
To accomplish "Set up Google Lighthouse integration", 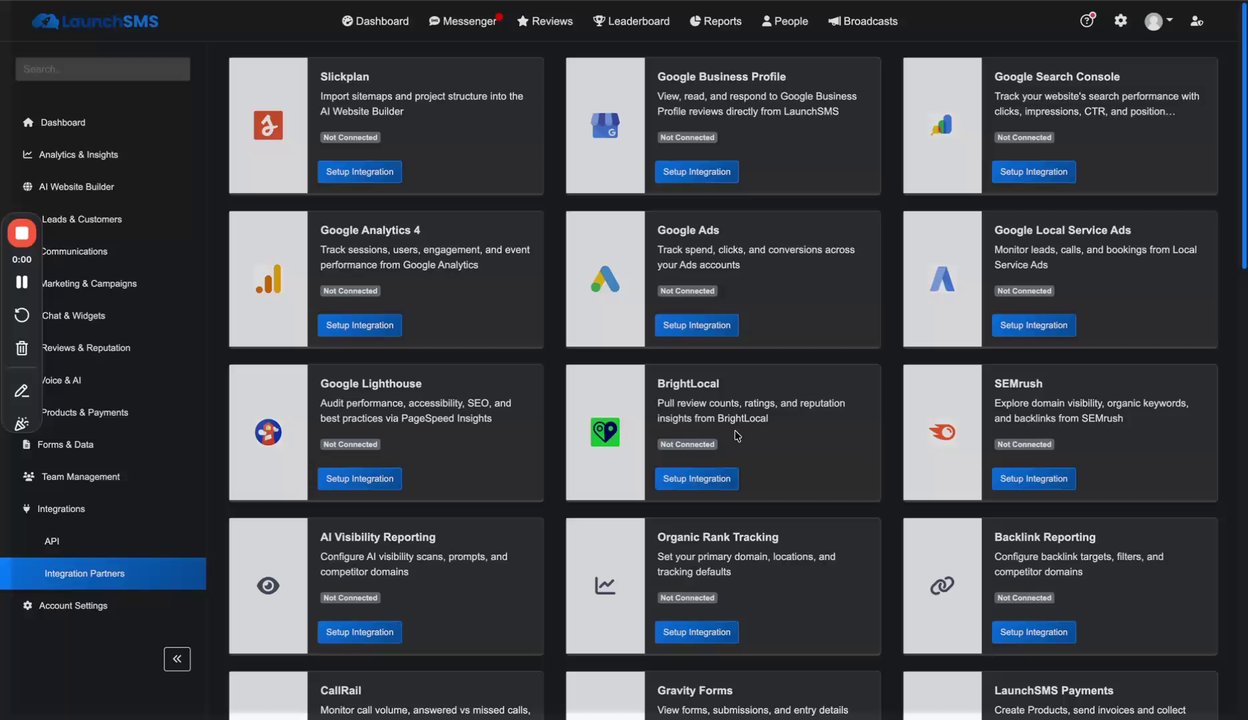I will (360, 479).
